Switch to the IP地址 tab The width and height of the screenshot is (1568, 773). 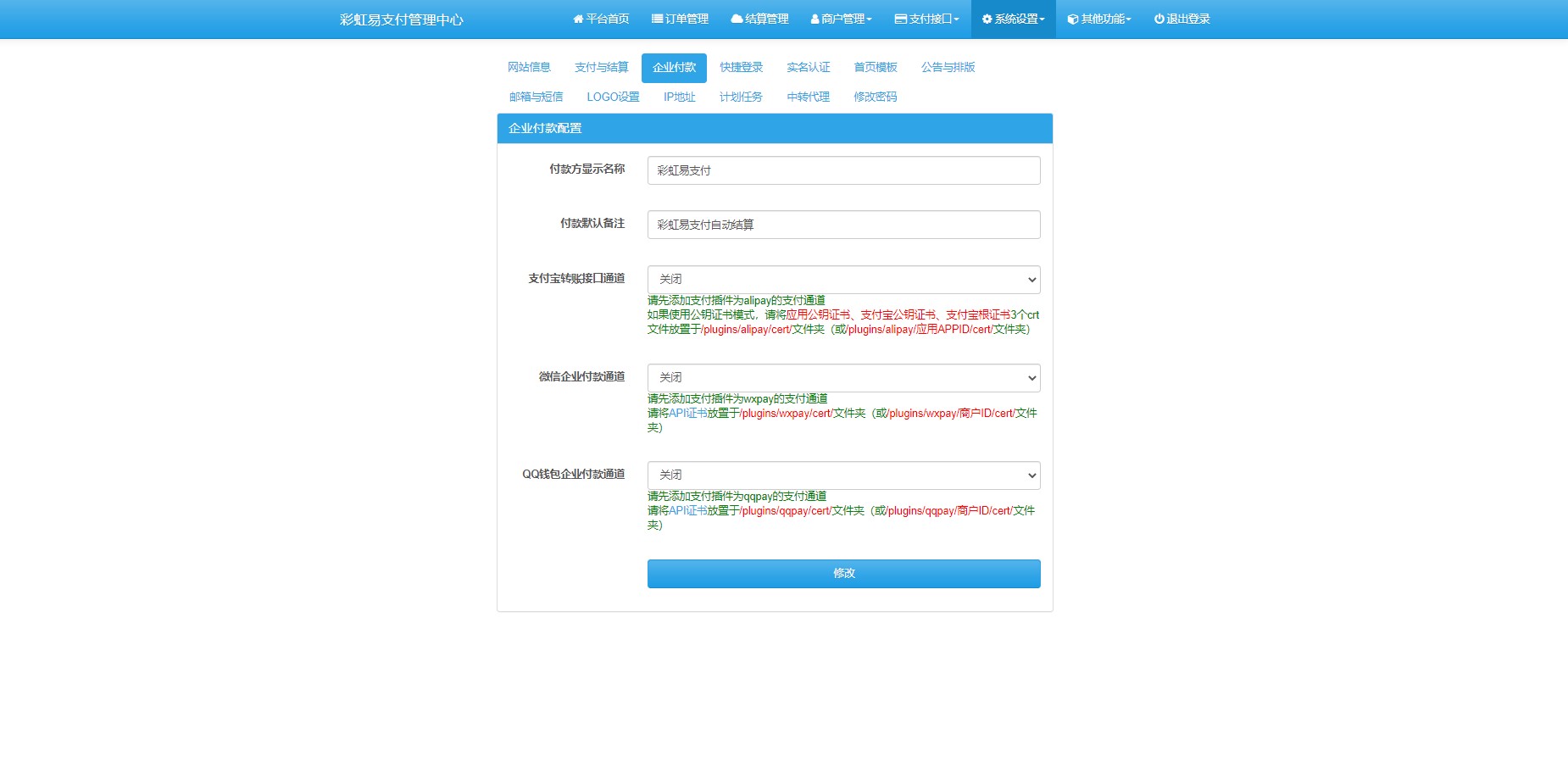tap(679, 97)
